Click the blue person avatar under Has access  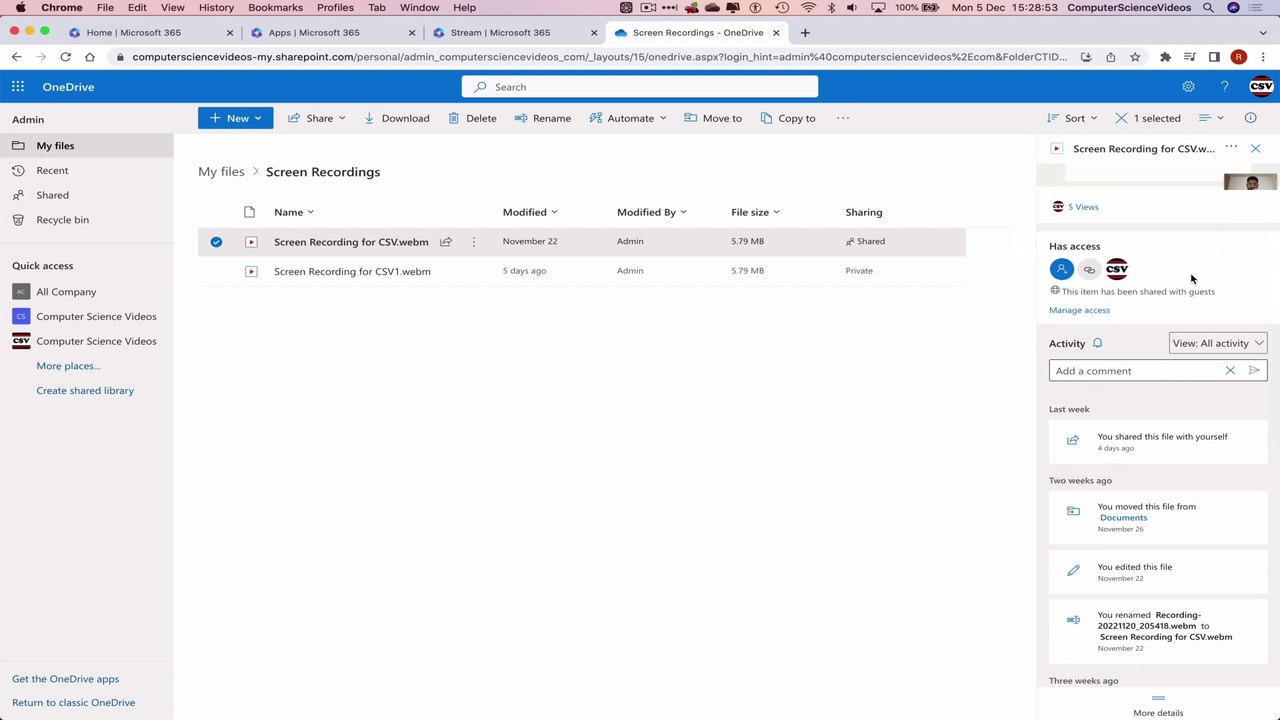(1061, 269)
